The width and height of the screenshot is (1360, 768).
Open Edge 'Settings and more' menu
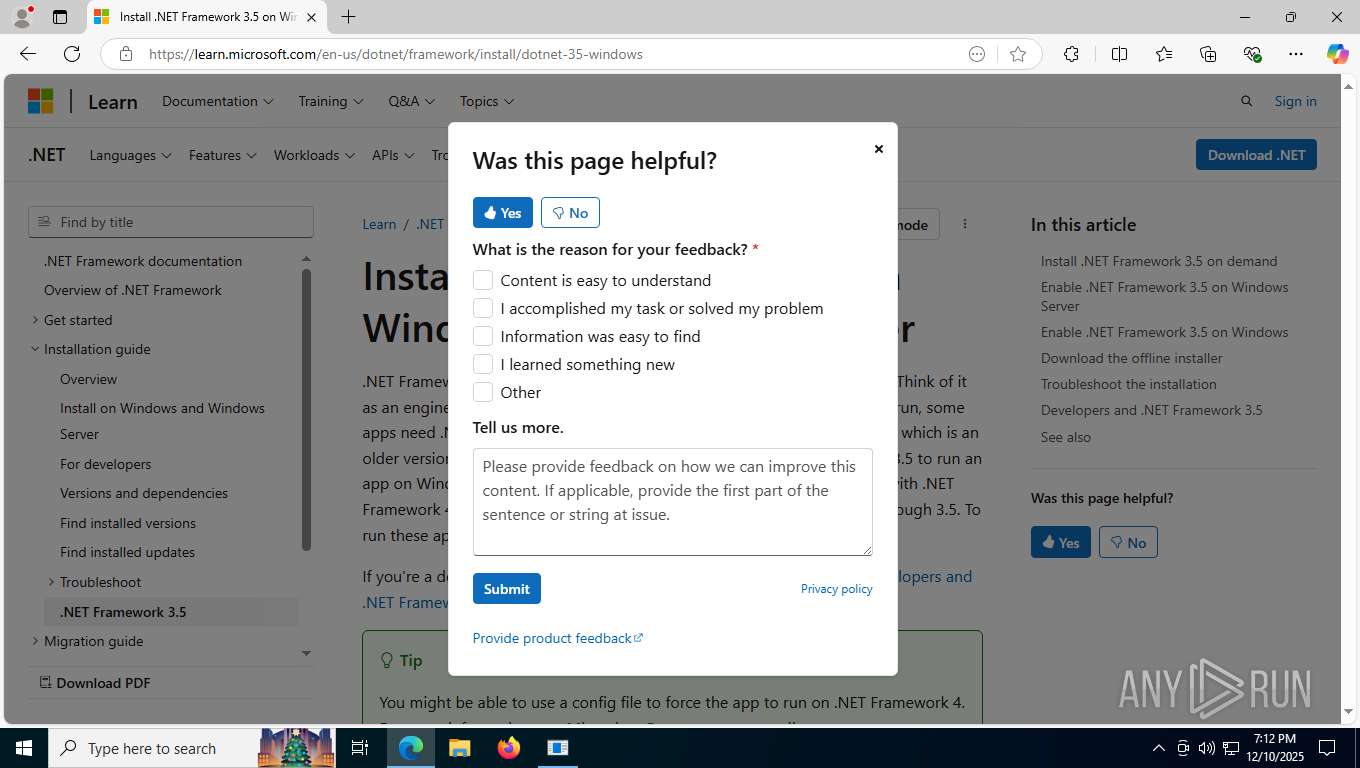1296,54
